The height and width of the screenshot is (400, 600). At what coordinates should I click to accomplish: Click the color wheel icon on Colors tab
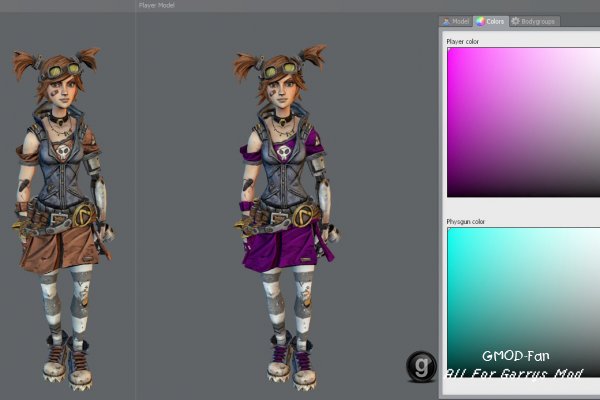[x=480, y=21]
